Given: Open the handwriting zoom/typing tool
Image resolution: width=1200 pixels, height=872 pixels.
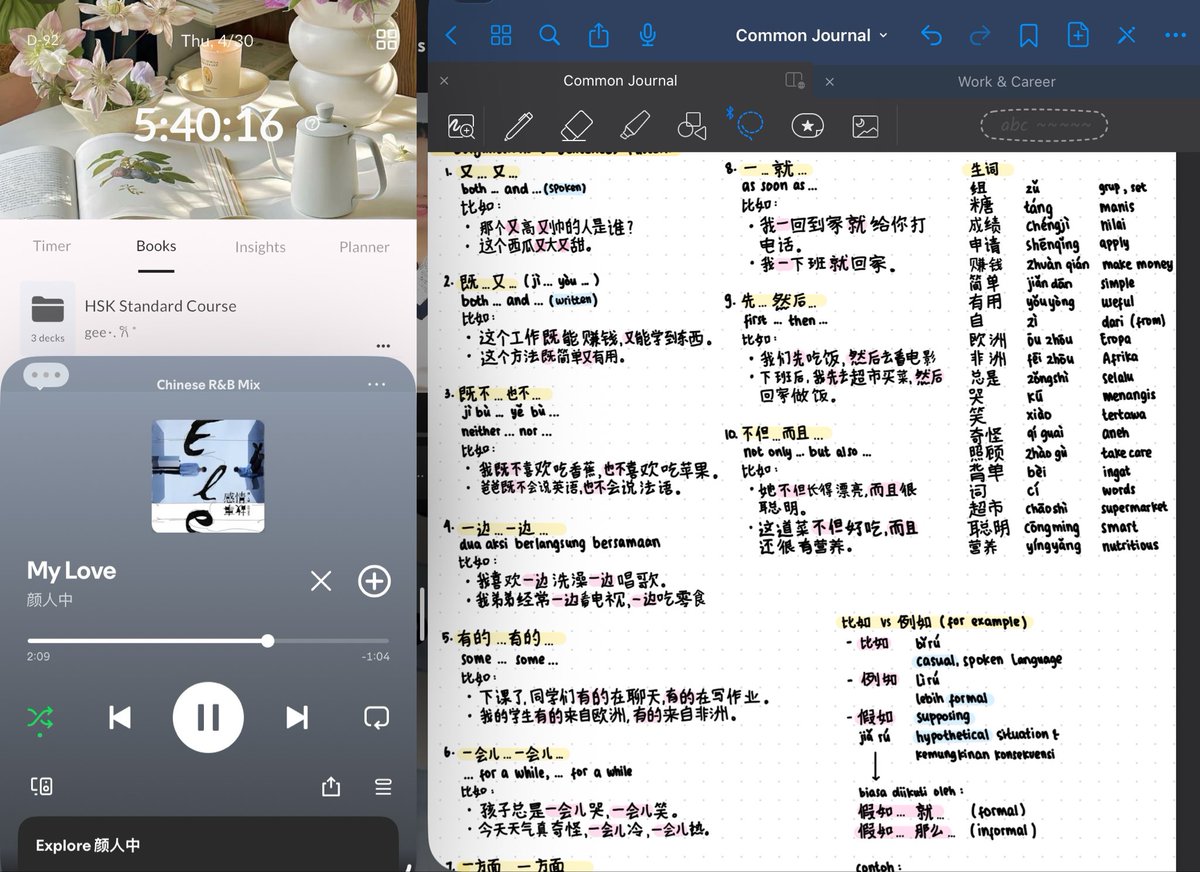Looking at the screenshot, I should click(x=461, y=127).
